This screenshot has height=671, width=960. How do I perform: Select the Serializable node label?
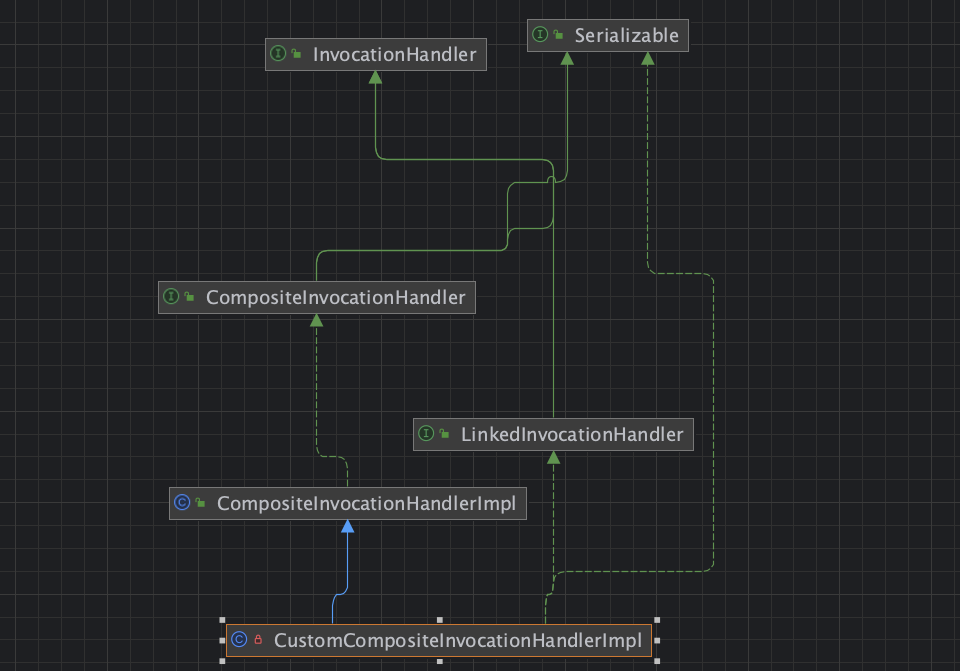(626, 35)
